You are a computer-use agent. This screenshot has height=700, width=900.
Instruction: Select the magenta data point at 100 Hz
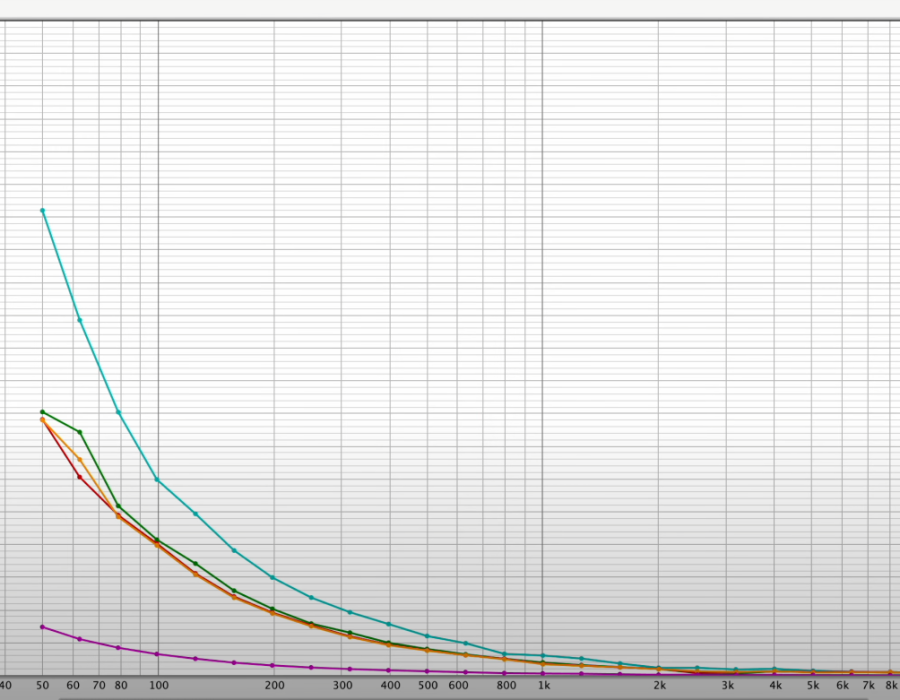click(157, 654)
